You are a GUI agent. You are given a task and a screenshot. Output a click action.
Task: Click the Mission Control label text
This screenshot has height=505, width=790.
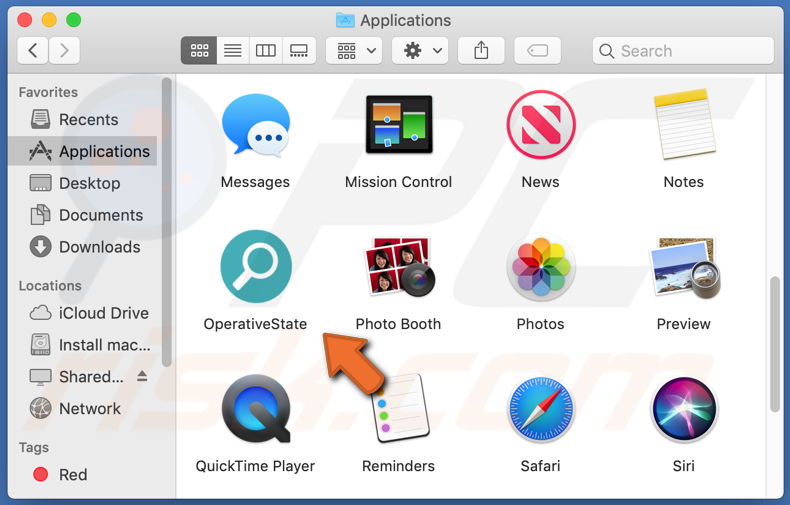pos(399,181)
